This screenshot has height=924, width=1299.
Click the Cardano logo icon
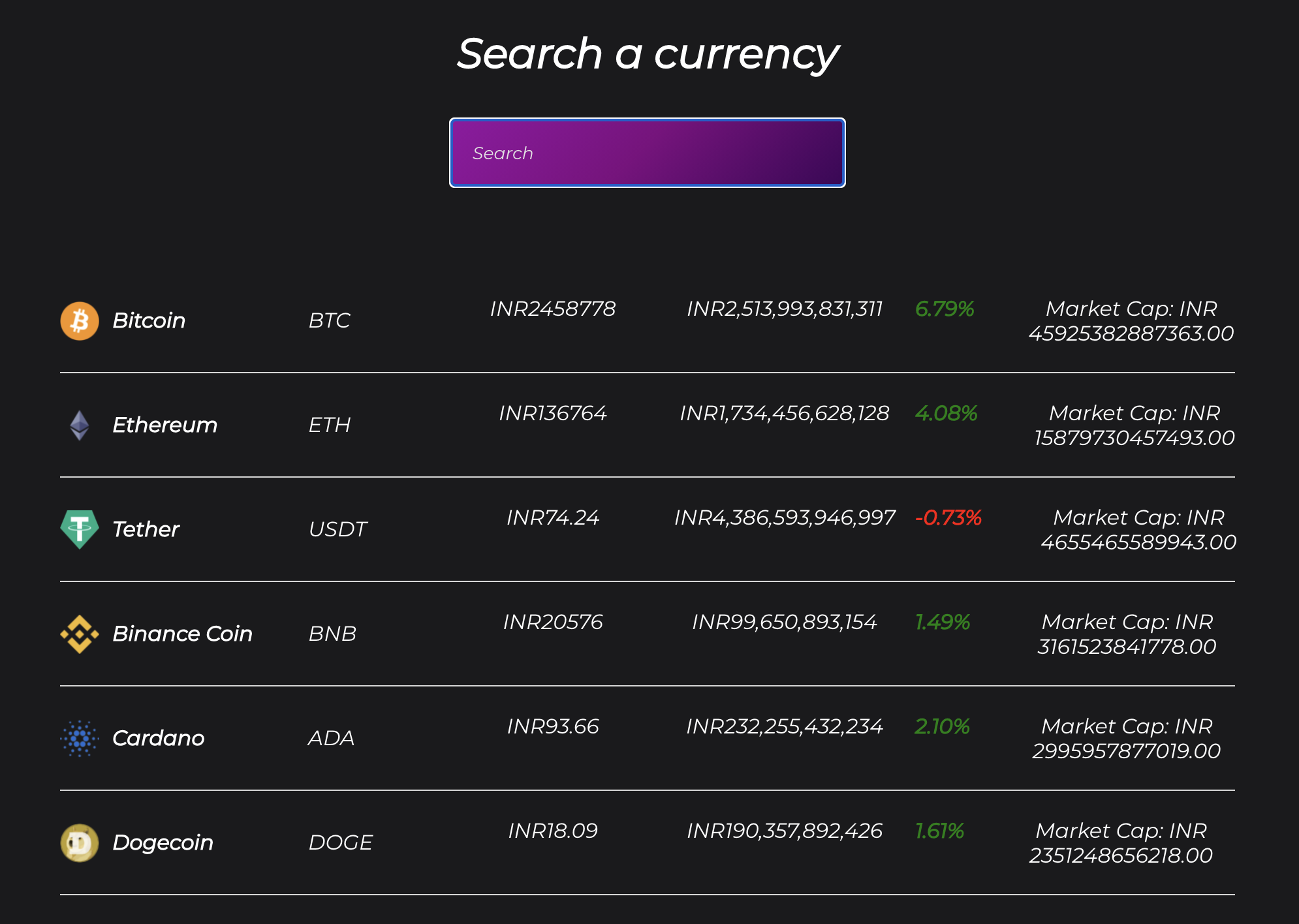79,738
